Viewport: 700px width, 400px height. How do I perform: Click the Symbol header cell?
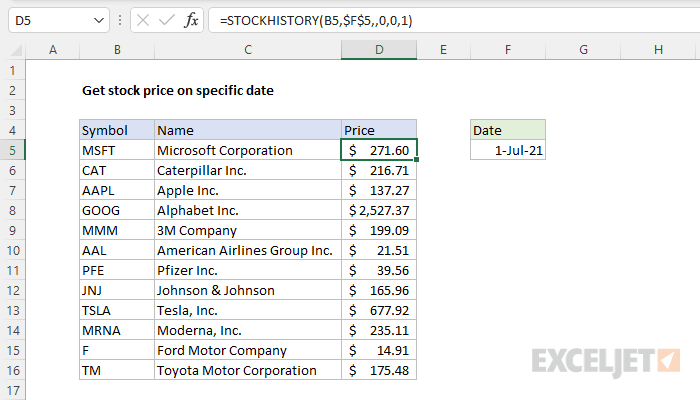coord(117,130)
